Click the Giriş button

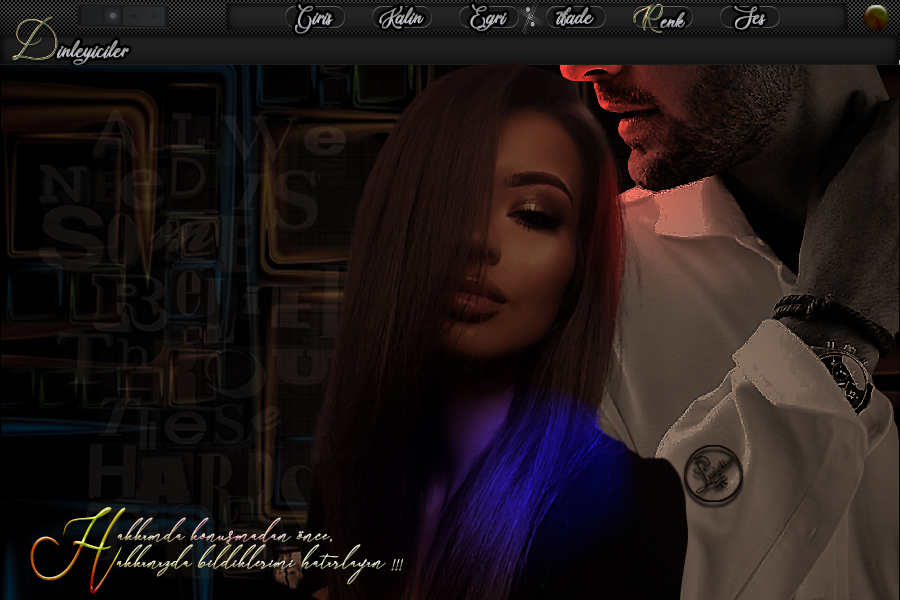click(315, 18)
